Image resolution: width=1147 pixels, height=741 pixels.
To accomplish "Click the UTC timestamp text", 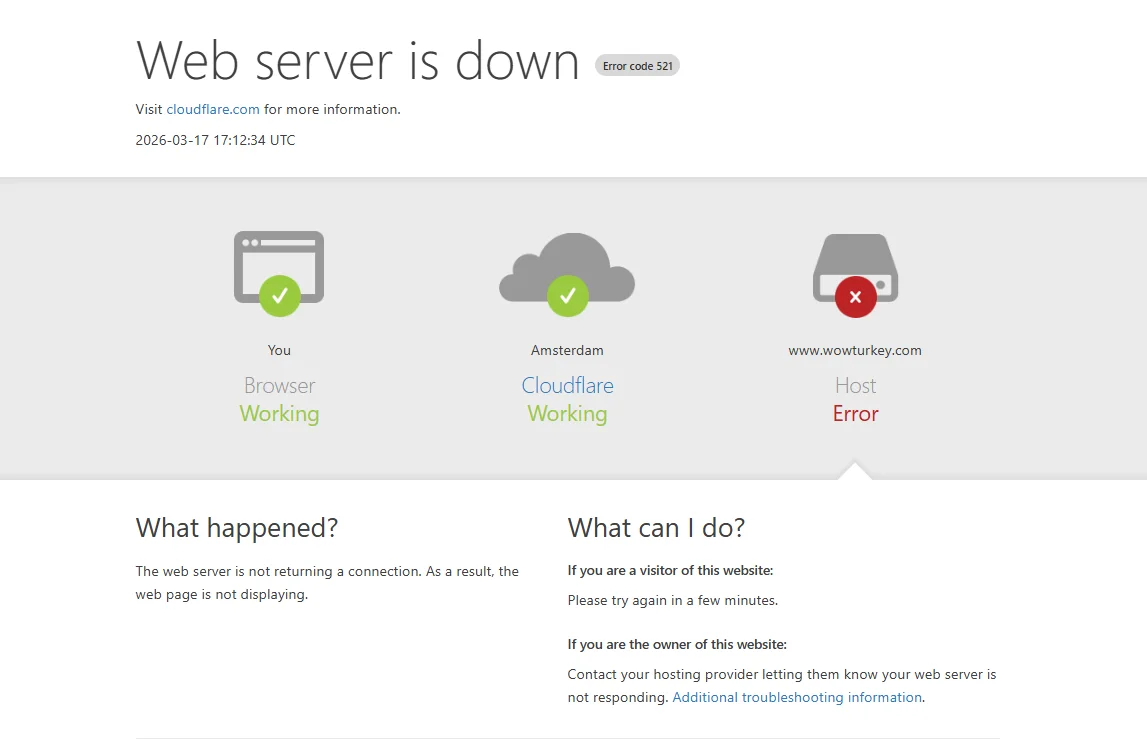I will (215, 140).
